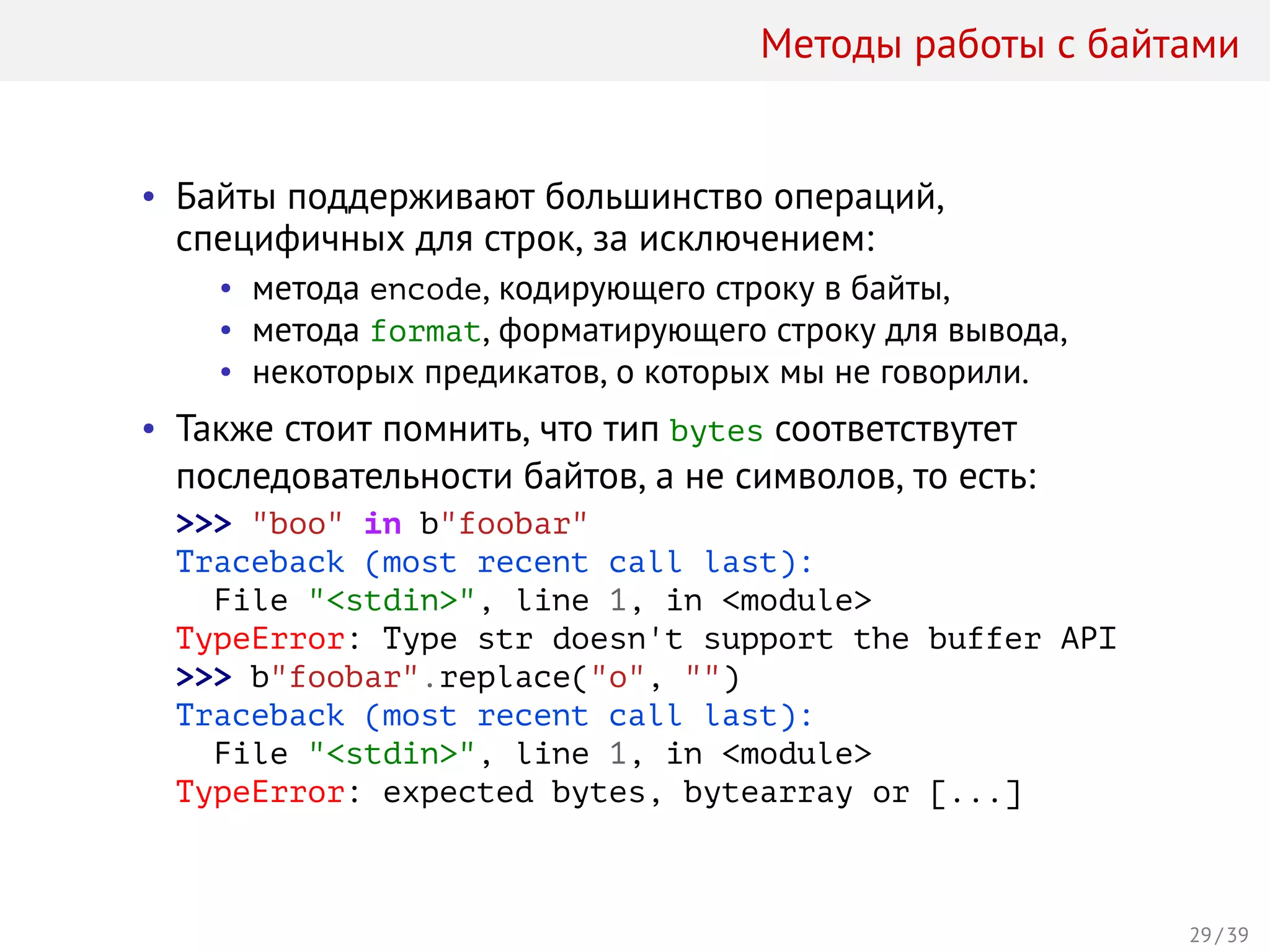Click the 'File "<stdin>"' line under the first Traceback
The image size is (1270, 952).
pos(543,601)
